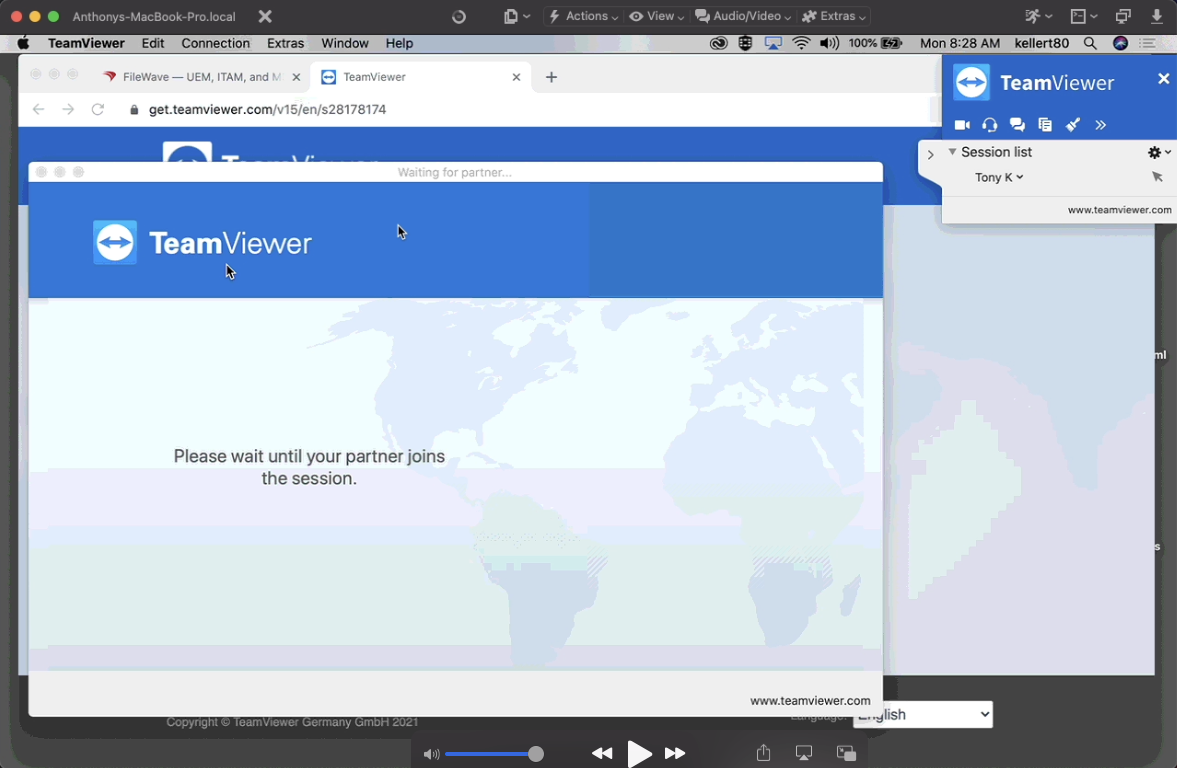Open the Apple menu
The image size is (1177, 768).
23,44
